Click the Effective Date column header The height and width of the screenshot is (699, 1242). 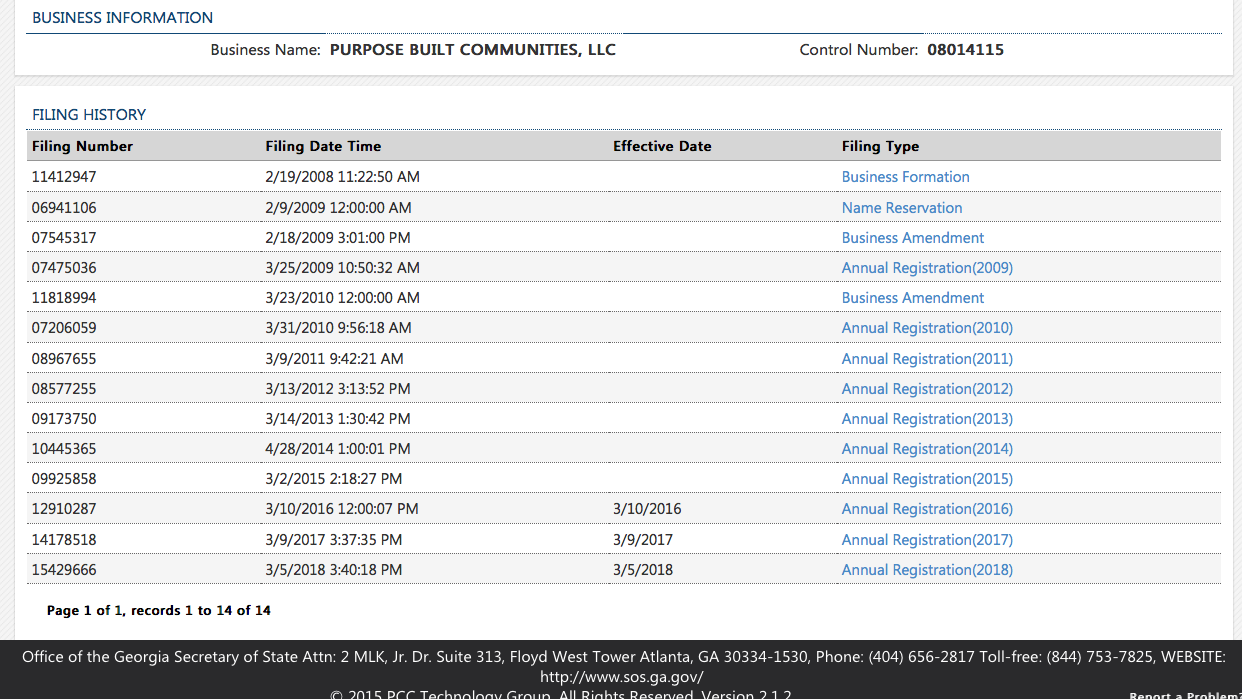point(662,146)
